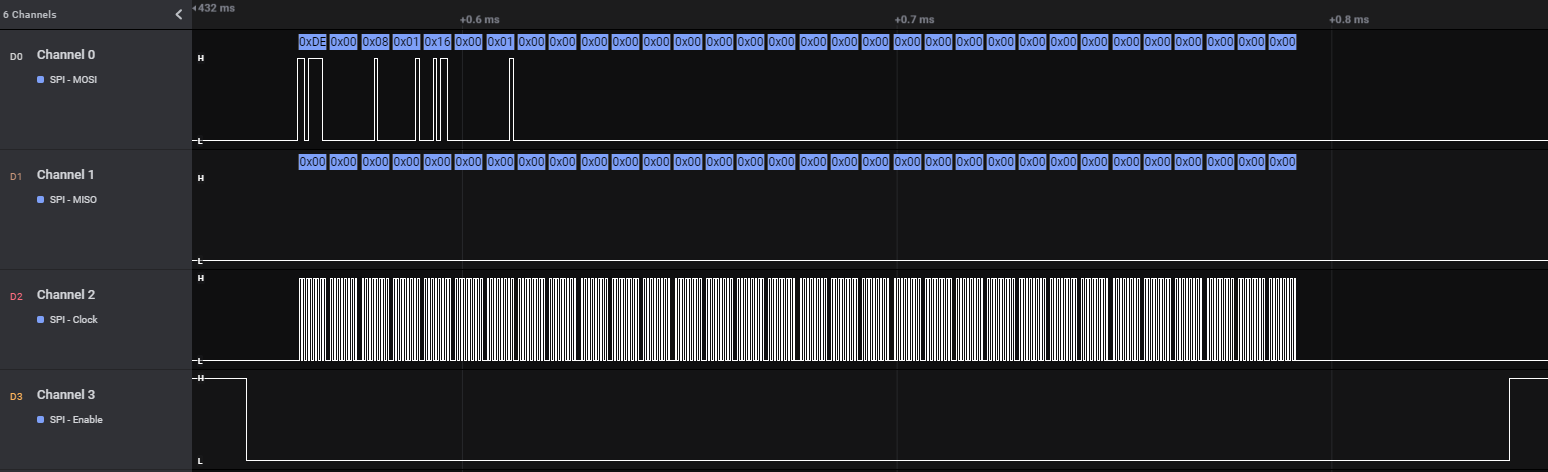The width and height of the screenshot is (1548, 472).
Task: Click the SPI - Clock analyzer tag
Action: pyautogui.click(x=73, y=320)
